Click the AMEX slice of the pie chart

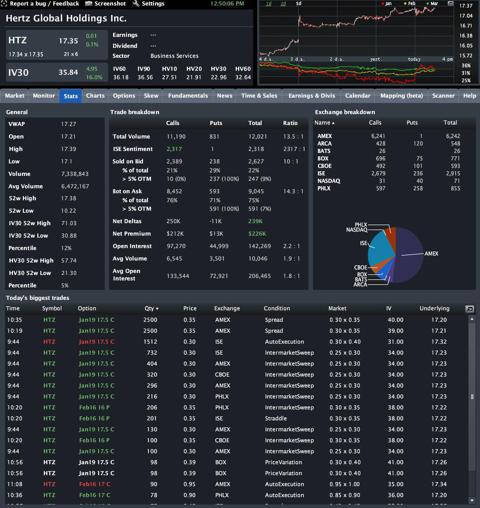[x=410, y=255]
